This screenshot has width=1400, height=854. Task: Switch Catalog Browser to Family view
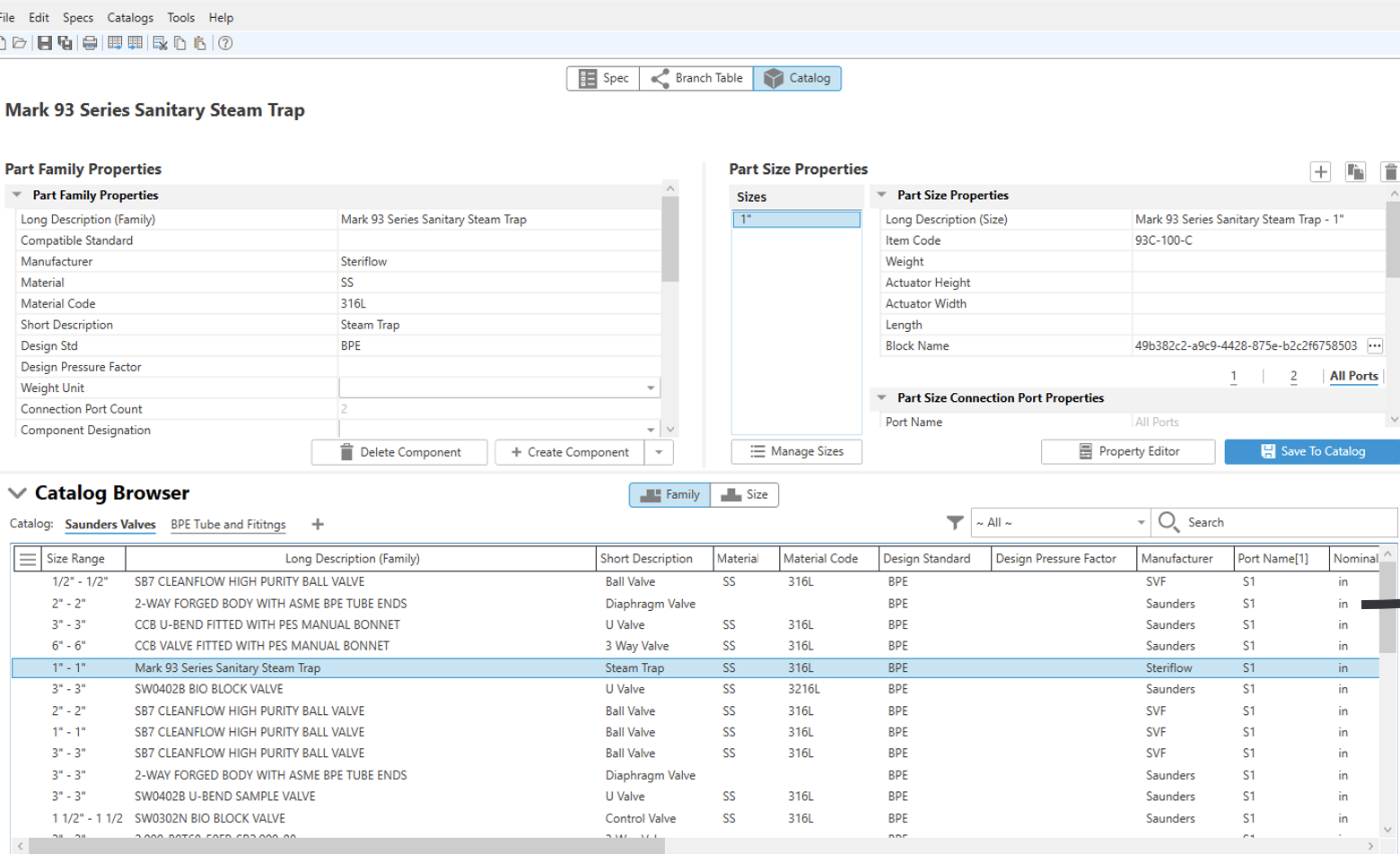coord(669,495)
